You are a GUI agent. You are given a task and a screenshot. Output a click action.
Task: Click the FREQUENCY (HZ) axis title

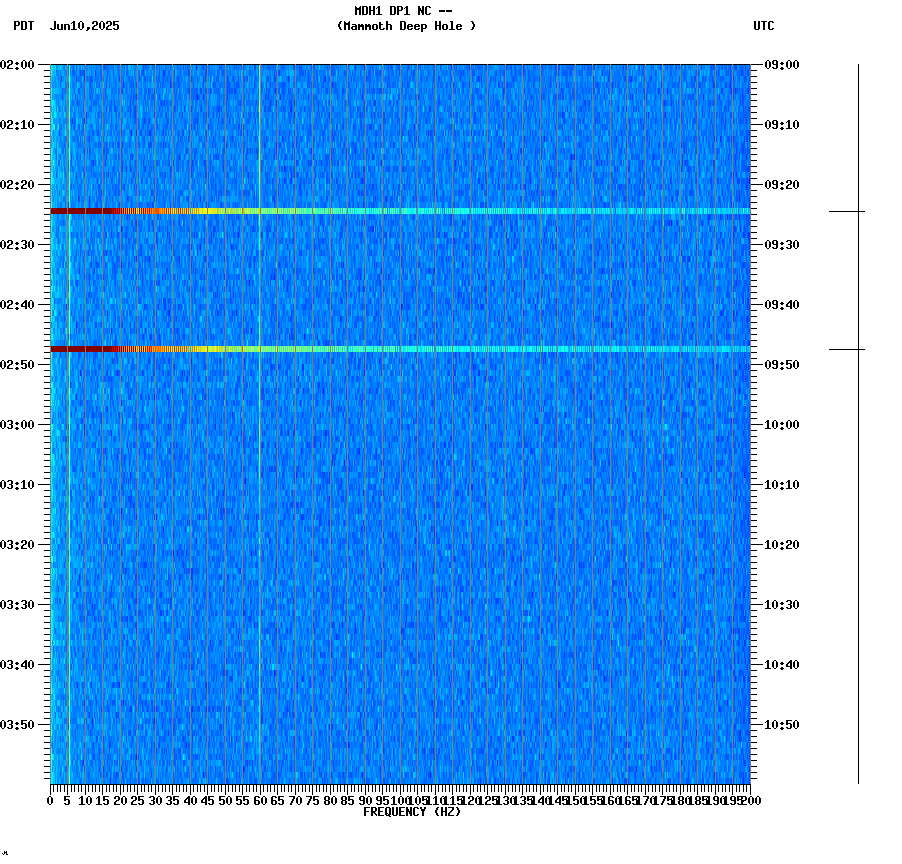[x=413, y=812]
